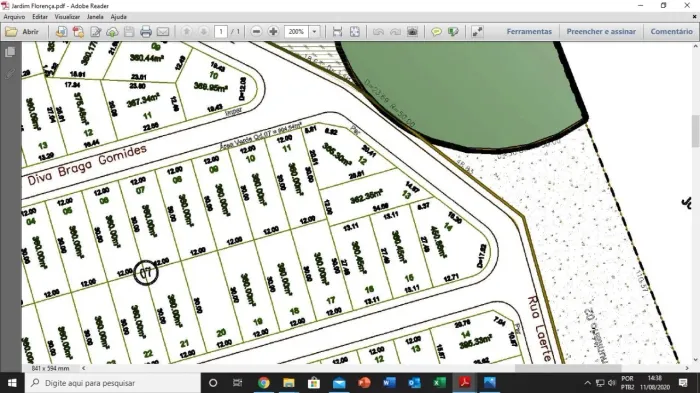Click the print icon

pyautogui.click(x=146, y=32)
